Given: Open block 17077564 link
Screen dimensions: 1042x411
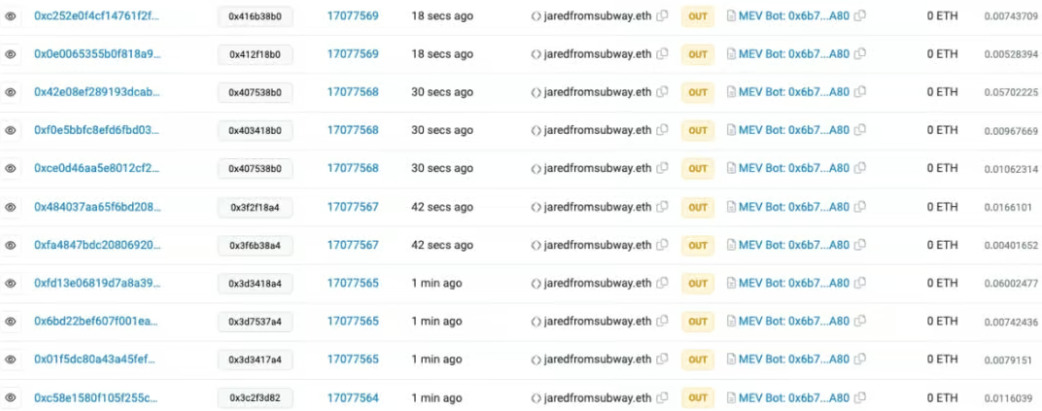Looking at the screenshot, I should [x=352, y=398].
